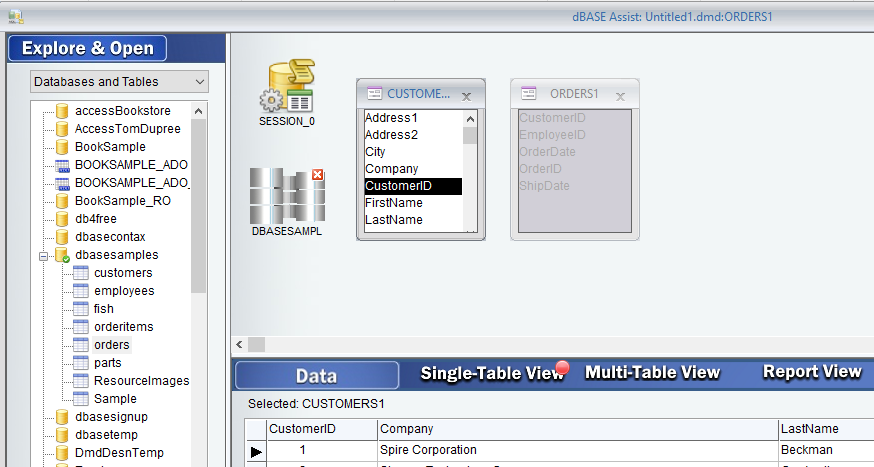Select the BOOKSAMPLE_ADO table icon
This screenshot has width=874, height=467.
62,165
